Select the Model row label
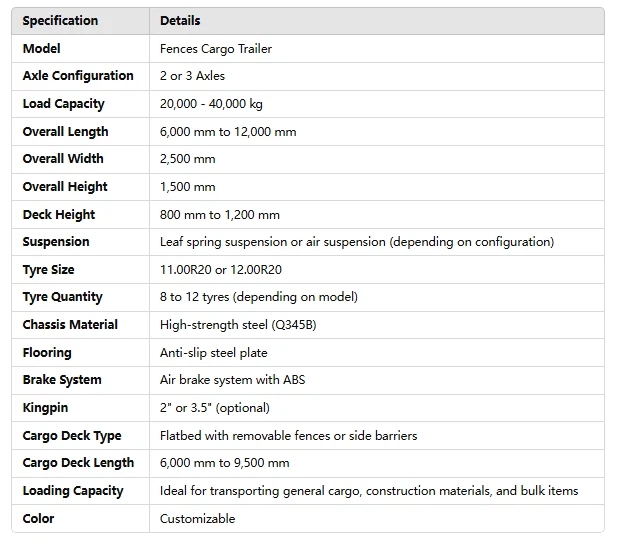The image size is (619, 546). point(42,48)
